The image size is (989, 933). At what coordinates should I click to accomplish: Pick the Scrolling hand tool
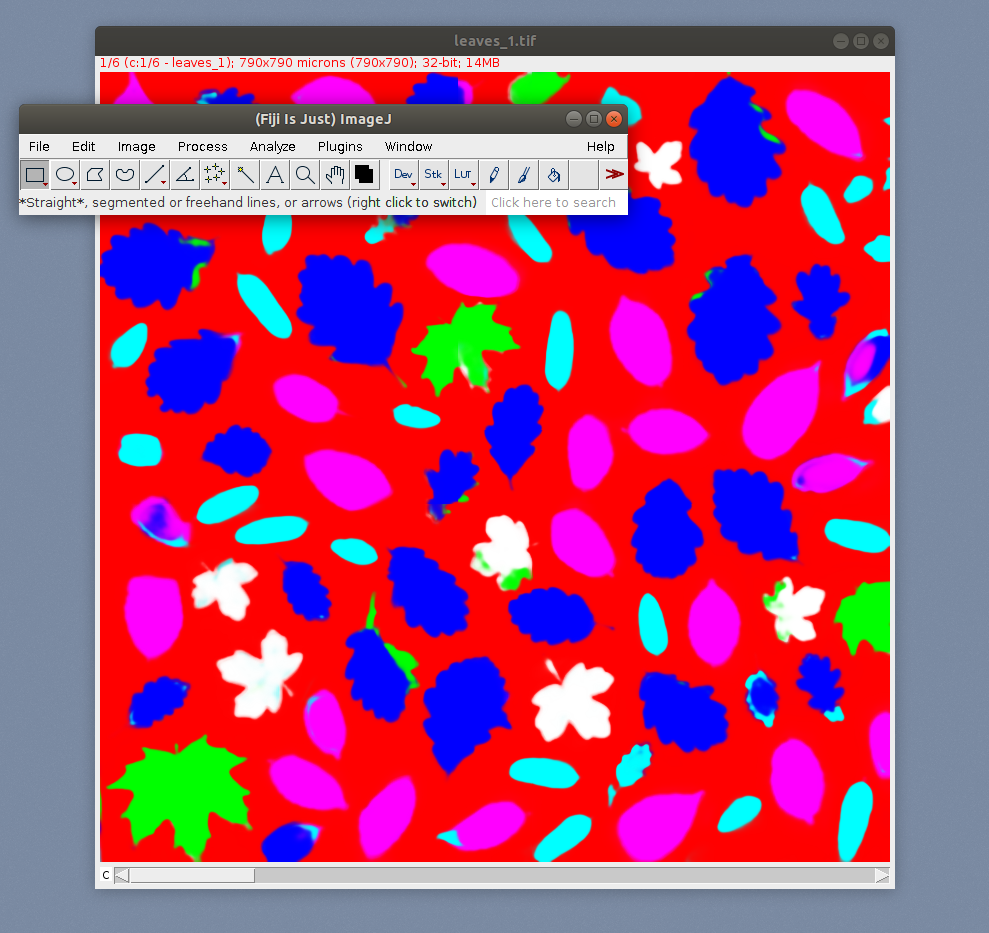click(x=334, y=174)
